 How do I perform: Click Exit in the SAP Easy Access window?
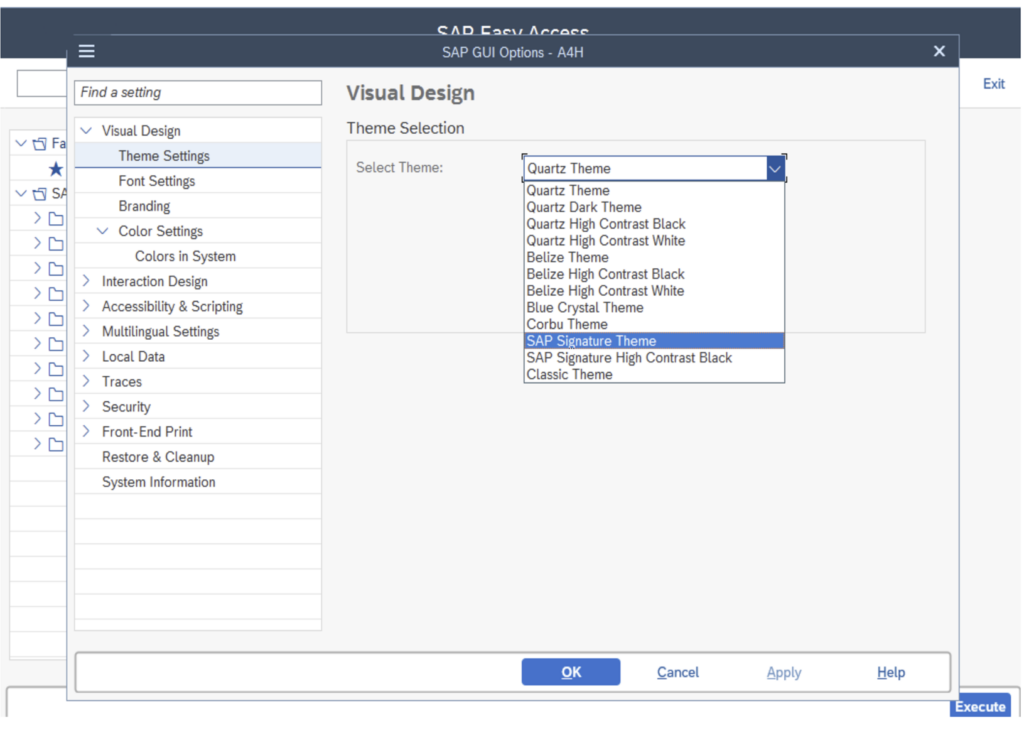click(993, 84)
